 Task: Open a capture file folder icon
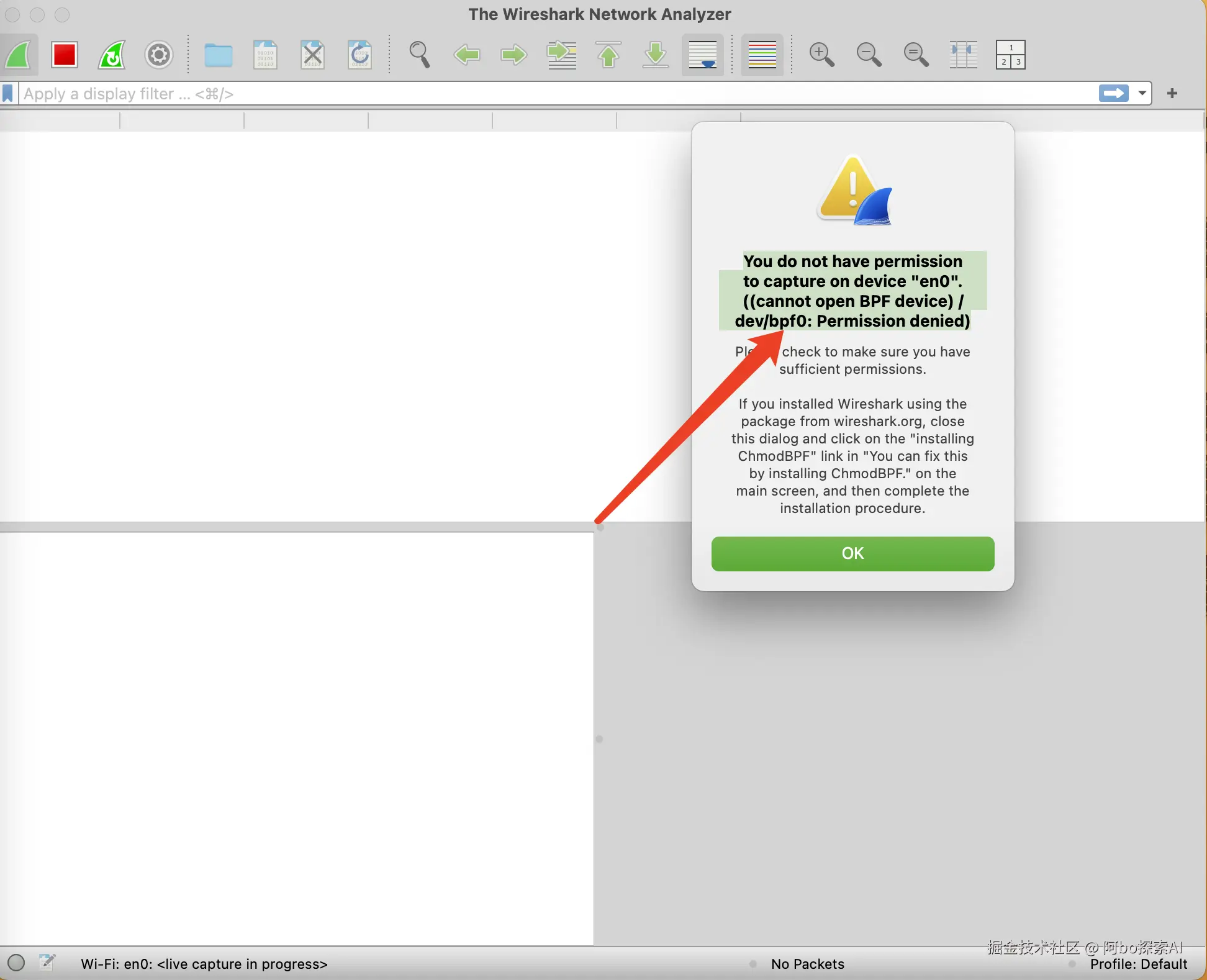click(x=219, y=55)
